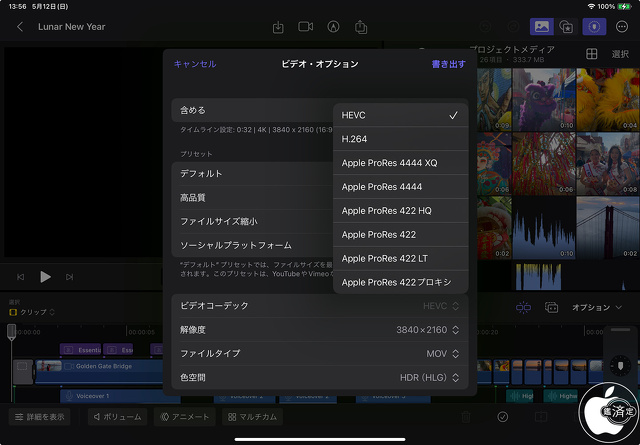Image resolution: width=640 pixels, height=445 pixels.
Task: Select the Golden Gate Bridge clip in timeline
Action: pyautogui.click(x=99, y=371)
